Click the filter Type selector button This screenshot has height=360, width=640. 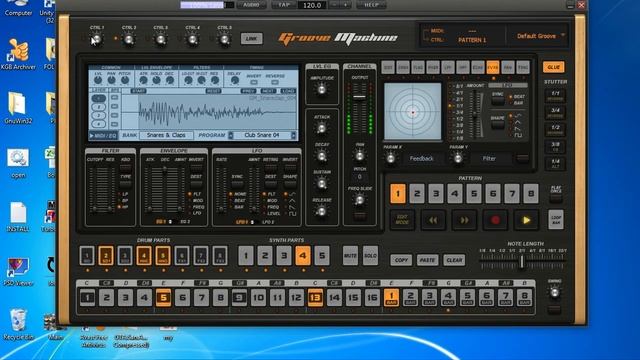(125, 184)
